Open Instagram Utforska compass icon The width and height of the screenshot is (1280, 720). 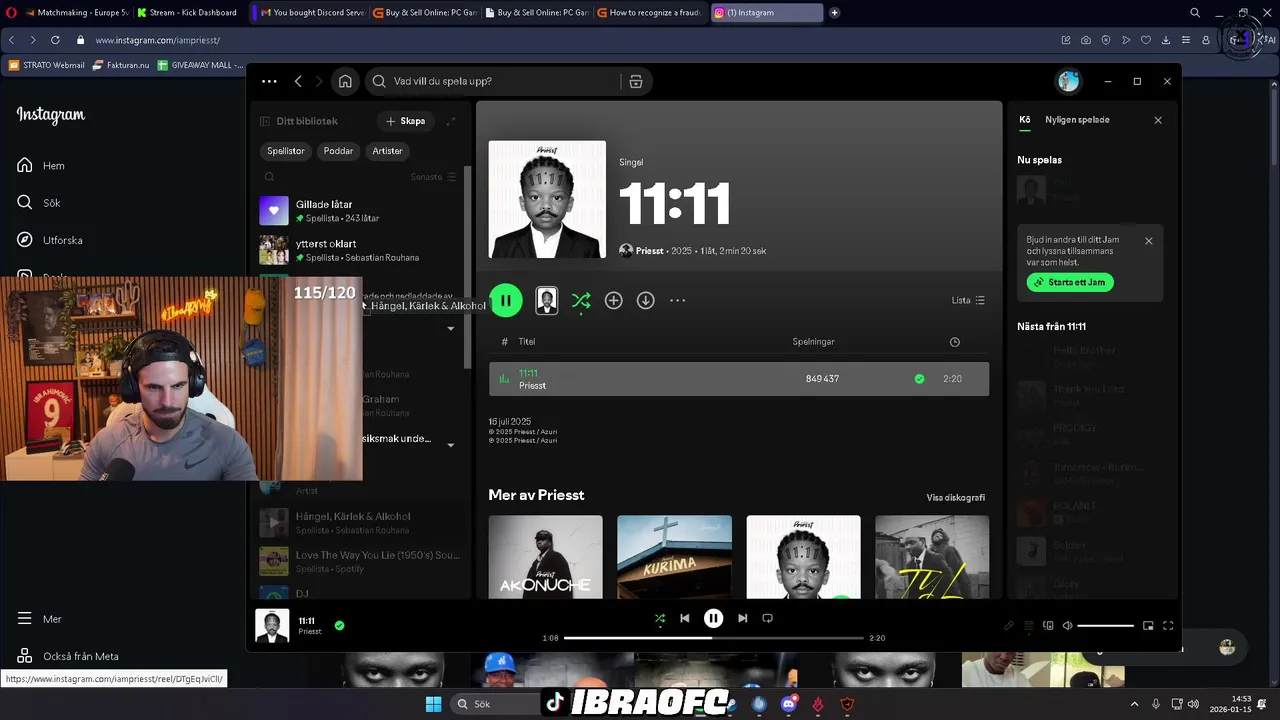(x=25, y=240)
